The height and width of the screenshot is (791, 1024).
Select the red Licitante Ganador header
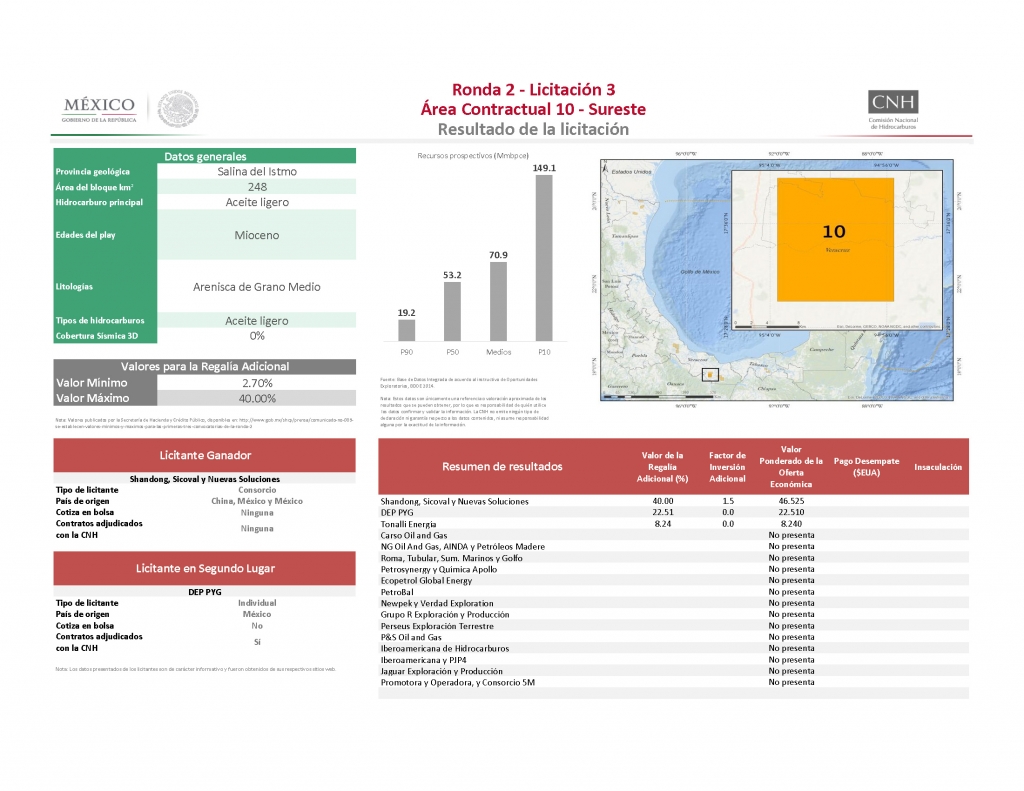pos(205,456)
